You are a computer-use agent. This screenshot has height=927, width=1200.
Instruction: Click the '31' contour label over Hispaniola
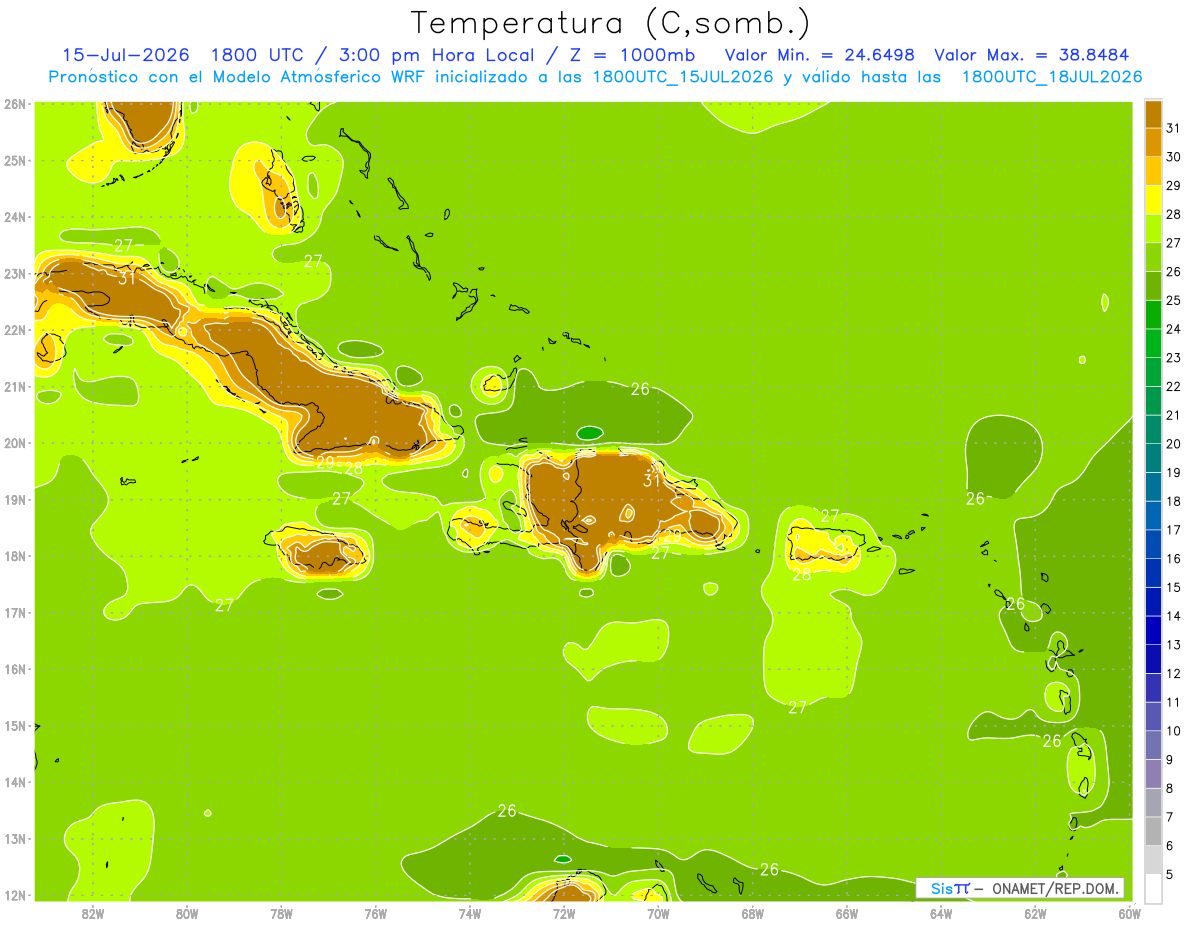coord(652,480)
